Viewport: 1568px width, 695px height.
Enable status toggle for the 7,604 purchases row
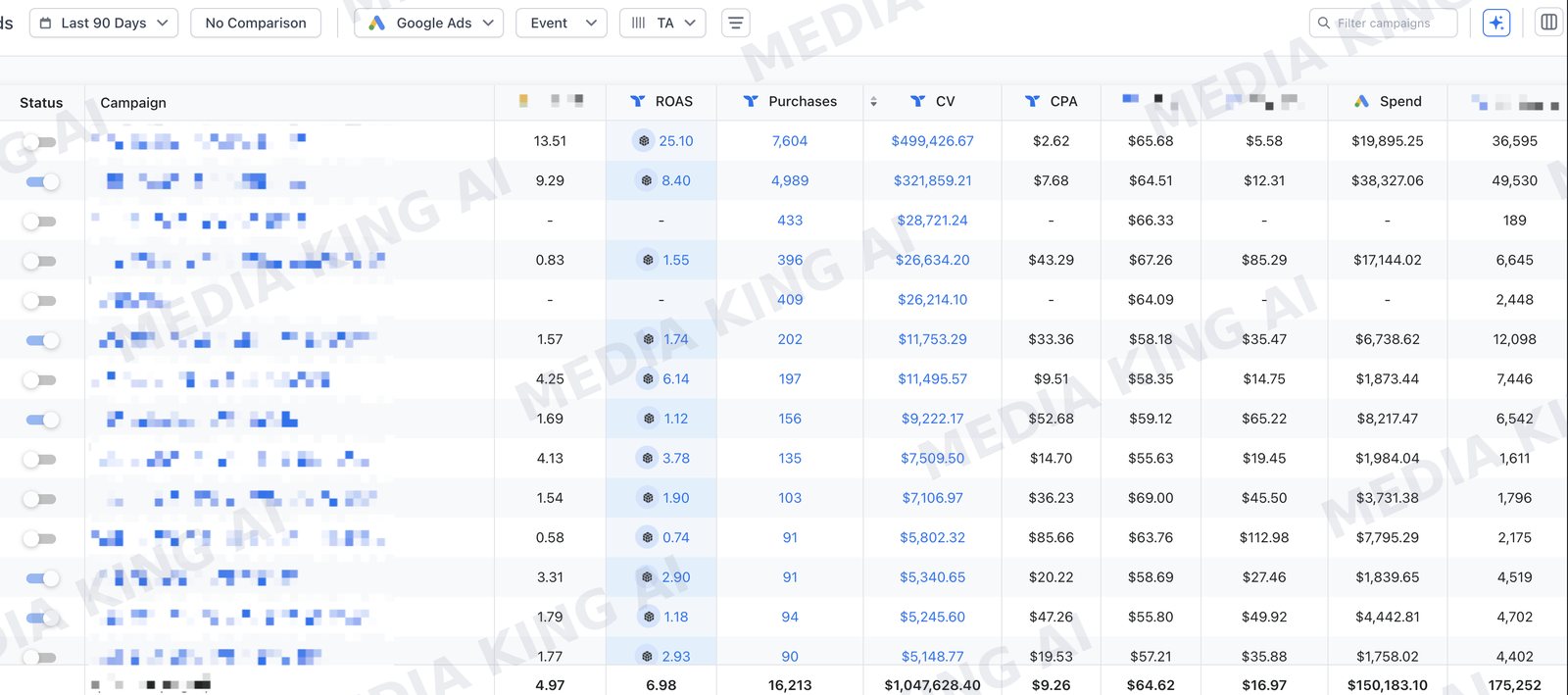[x=39, y=142]
